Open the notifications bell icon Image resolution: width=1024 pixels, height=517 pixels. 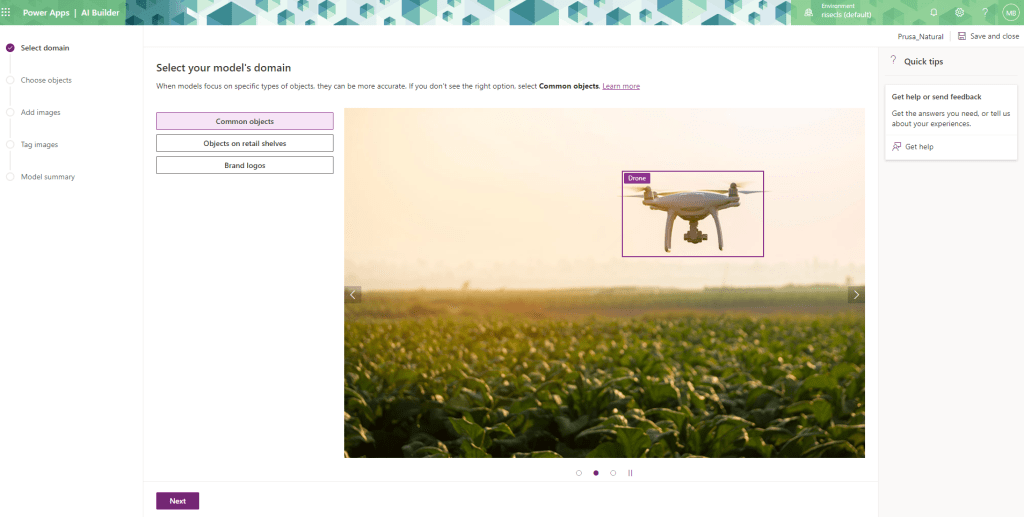point(933,12)
